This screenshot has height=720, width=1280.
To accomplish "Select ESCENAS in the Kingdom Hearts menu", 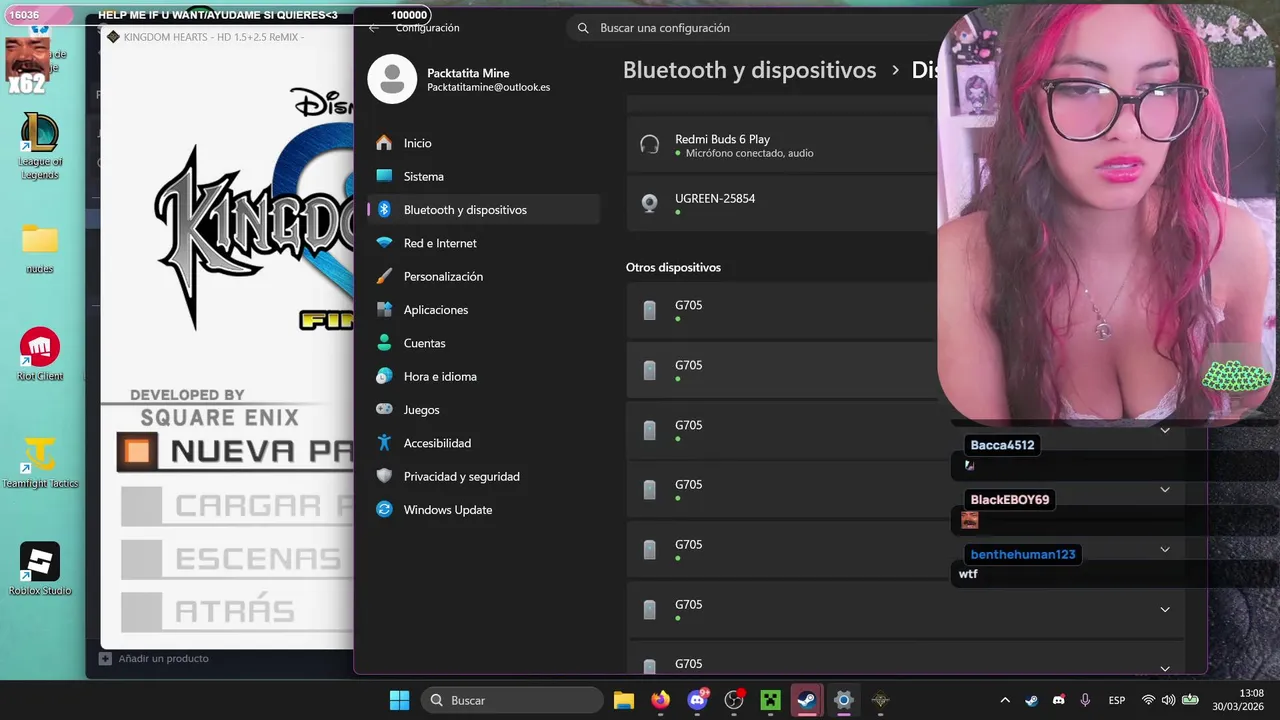I will click(238, 558).
